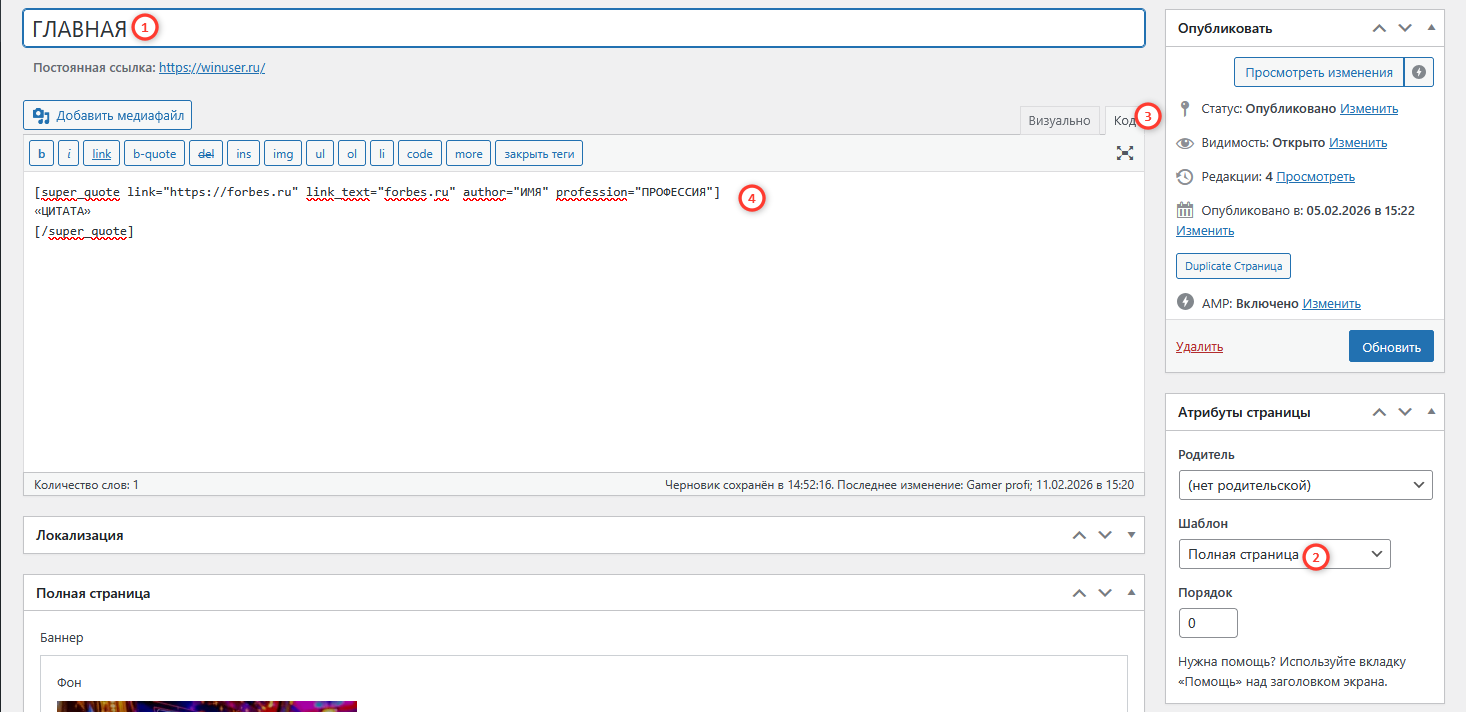Click the 'code' quicktag button

[419, 153]
